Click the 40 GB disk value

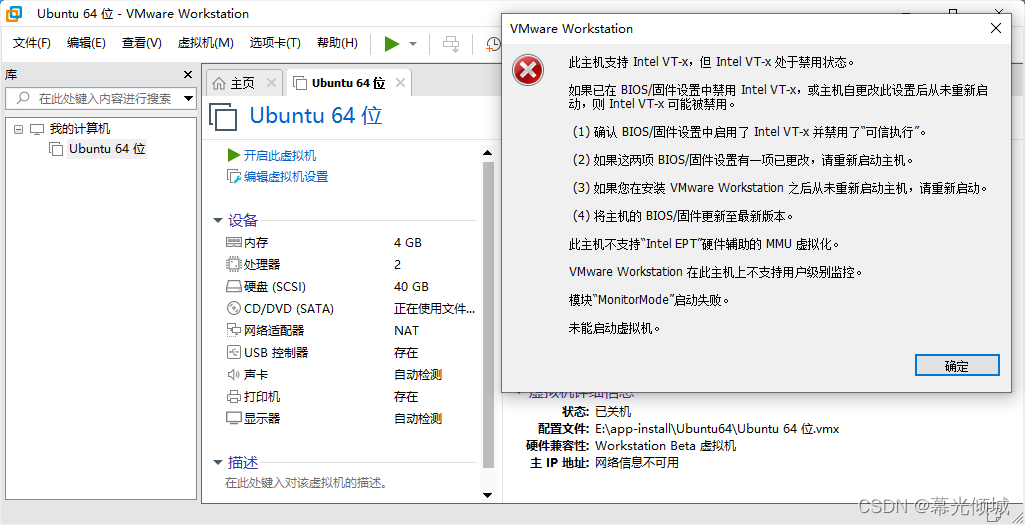pos(411,287)
